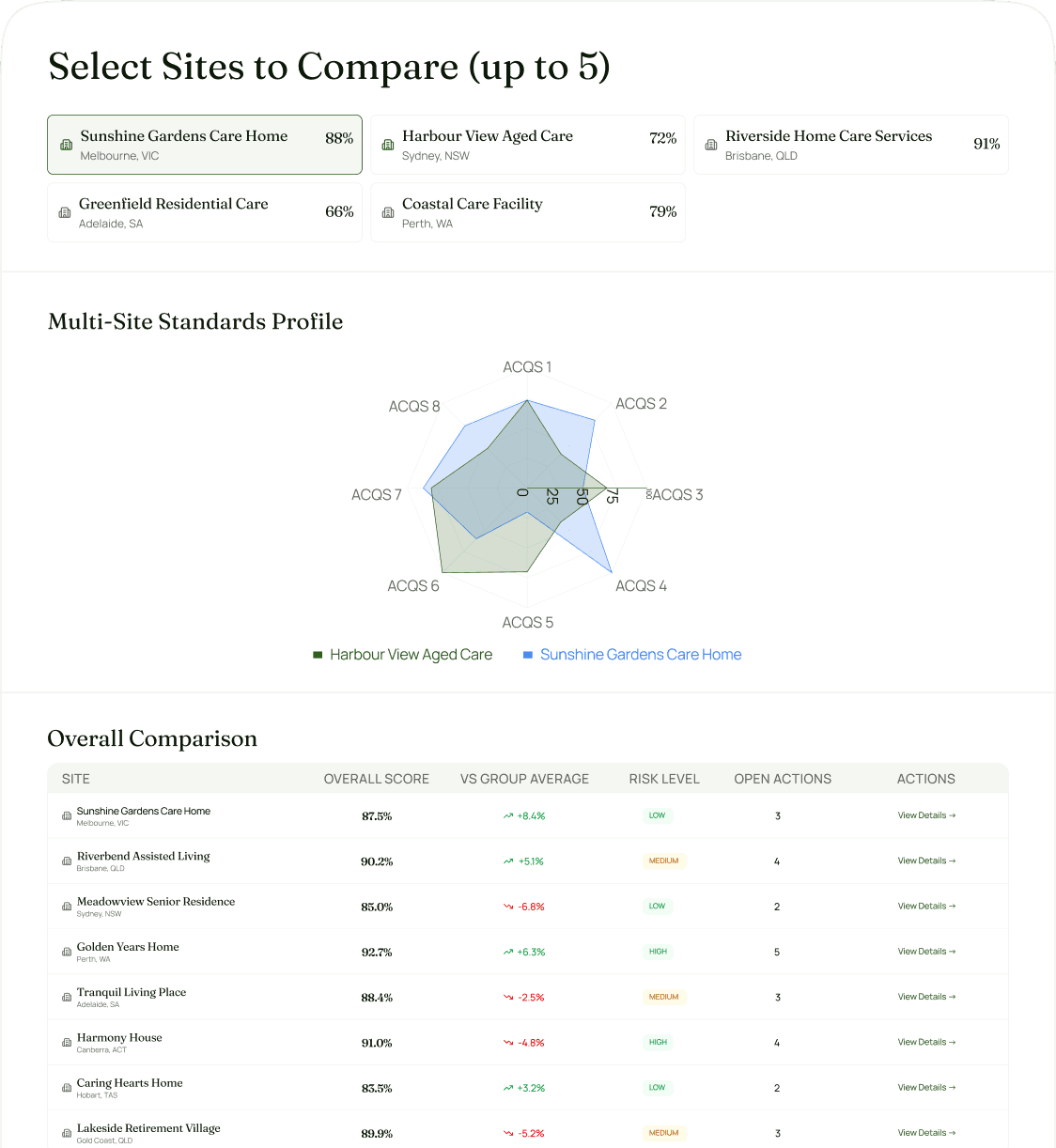Click the building icon on Riverside Home Care Services card
1056x1148 pixels.
(x=711, y=145)
